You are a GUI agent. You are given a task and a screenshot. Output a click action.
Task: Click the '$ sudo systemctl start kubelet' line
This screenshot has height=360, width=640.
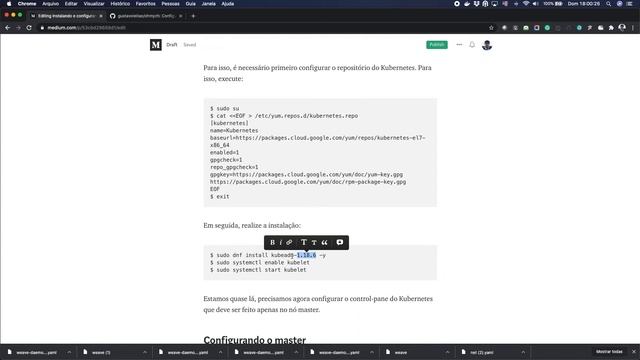tap(258, 270)
